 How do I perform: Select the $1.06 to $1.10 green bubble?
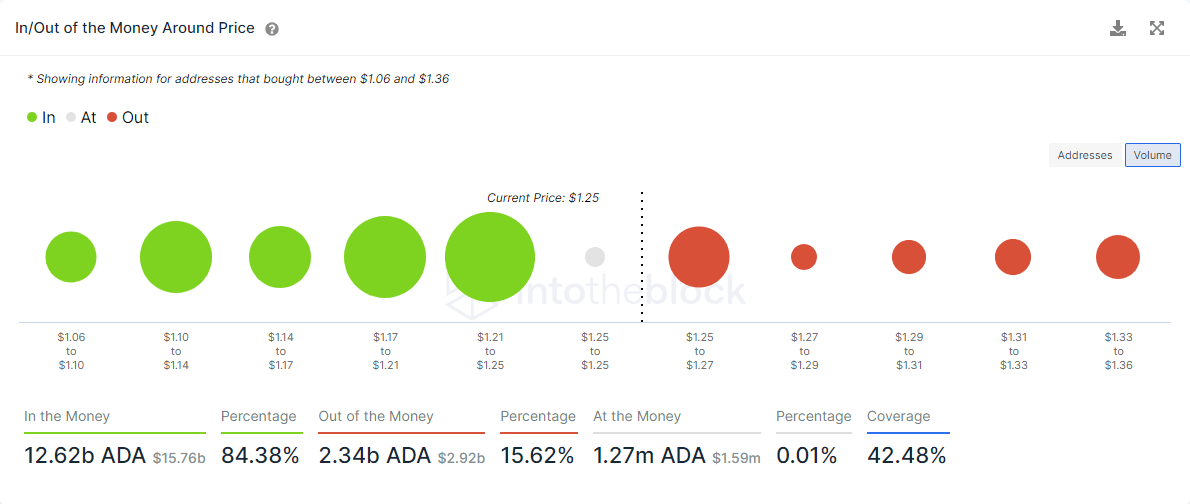71,257
